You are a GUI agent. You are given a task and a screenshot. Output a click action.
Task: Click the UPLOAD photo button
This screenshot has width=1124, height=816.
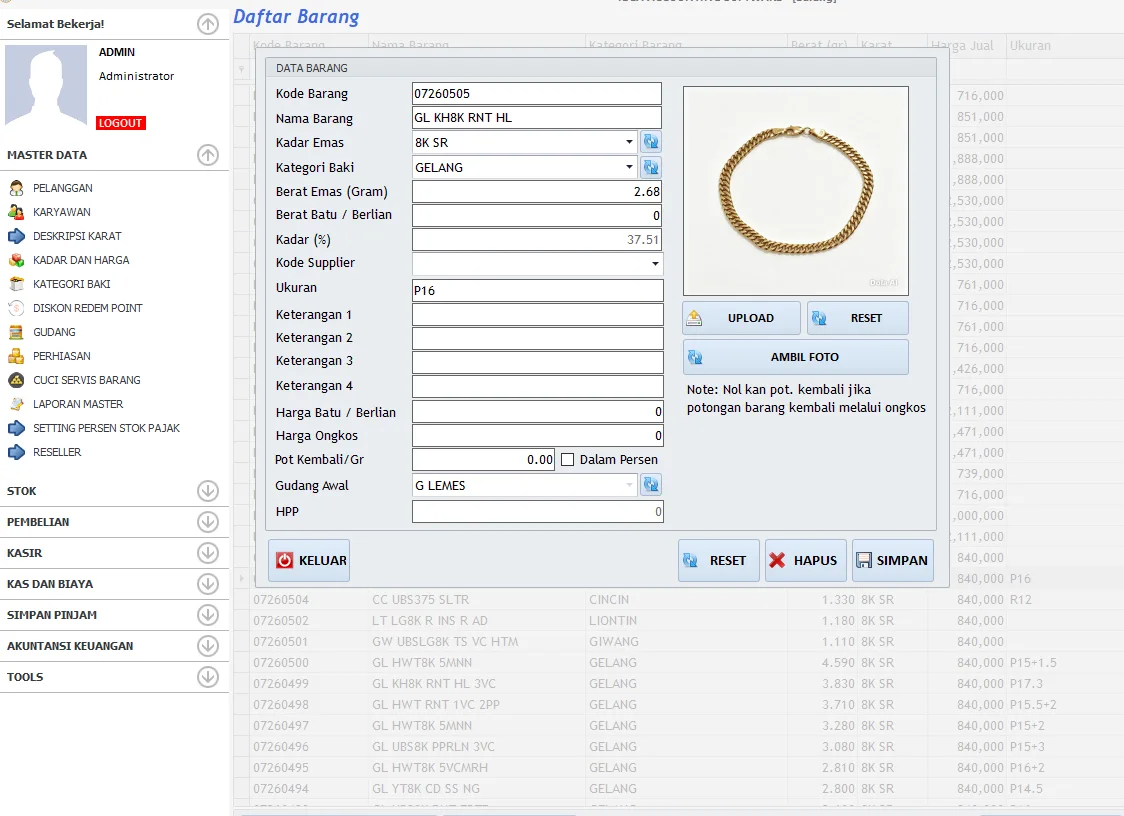741,318
